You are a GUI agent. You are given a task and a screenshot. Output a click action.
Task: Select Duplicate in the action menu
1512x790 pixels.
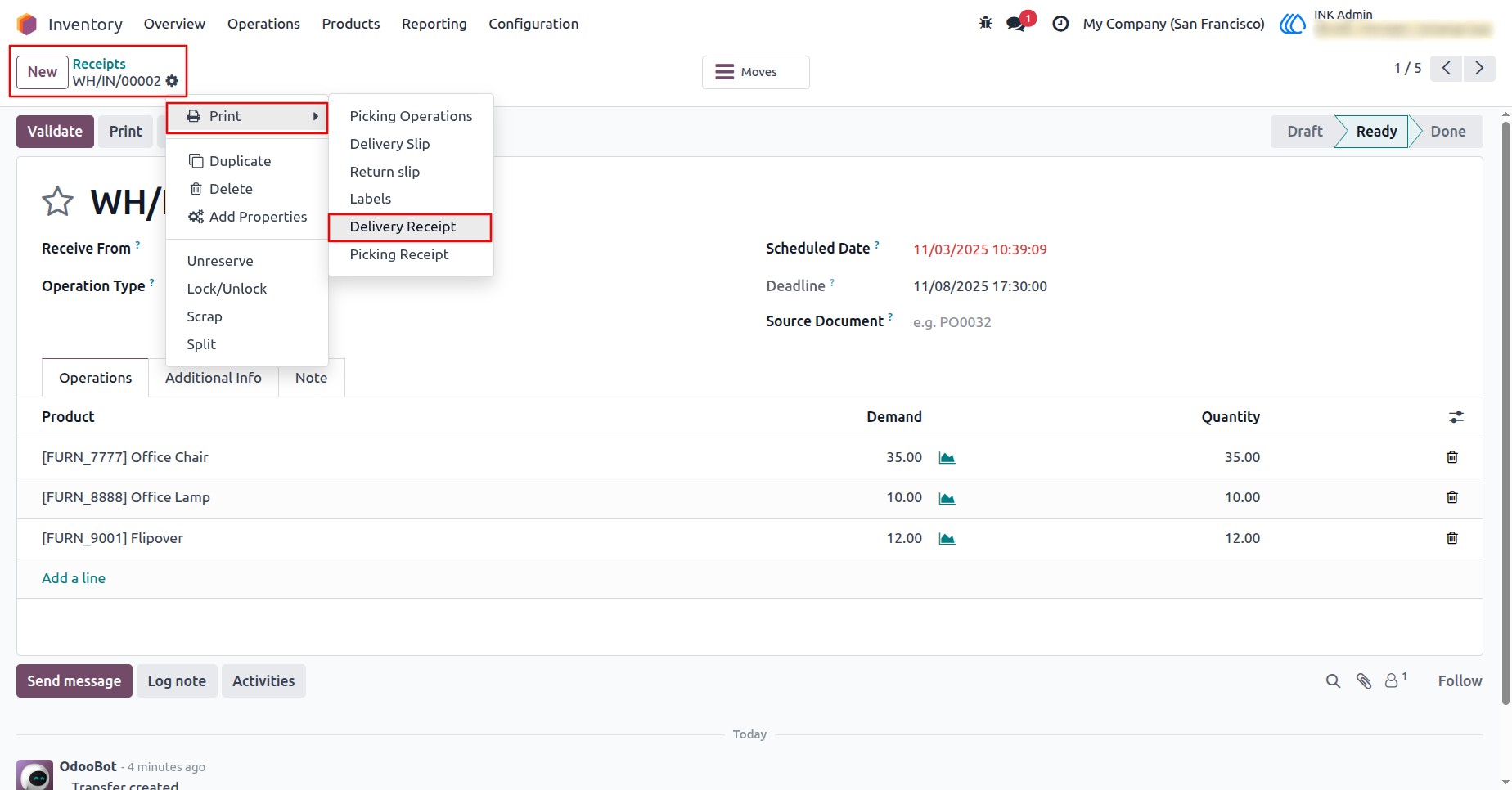247,161
